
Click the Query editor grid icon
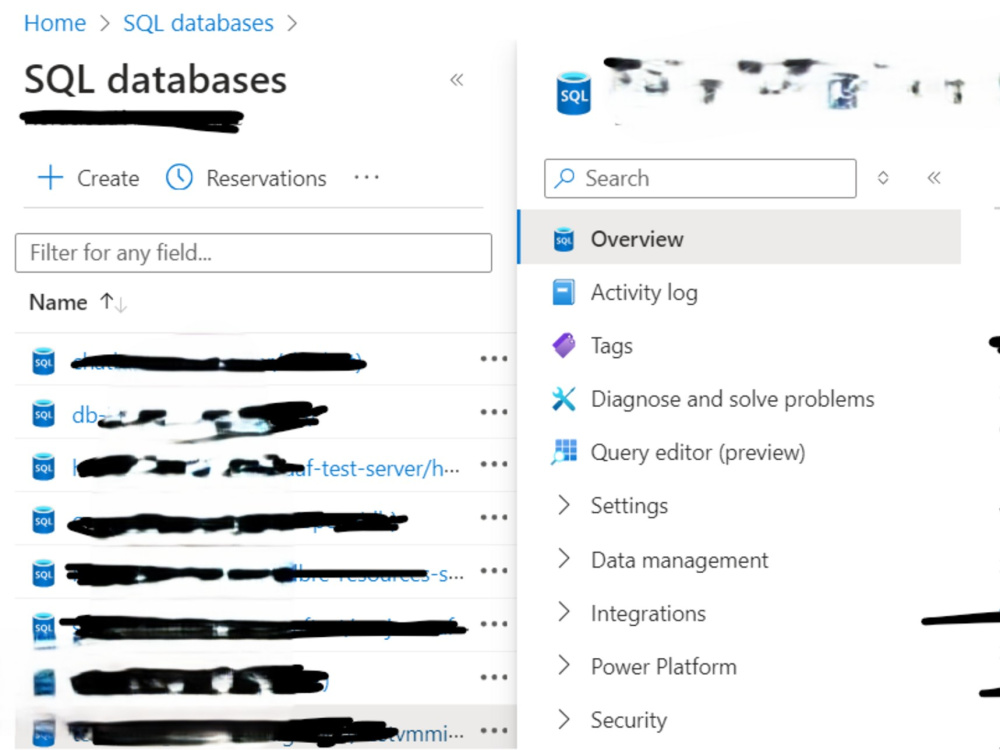(x=564, y=452)
